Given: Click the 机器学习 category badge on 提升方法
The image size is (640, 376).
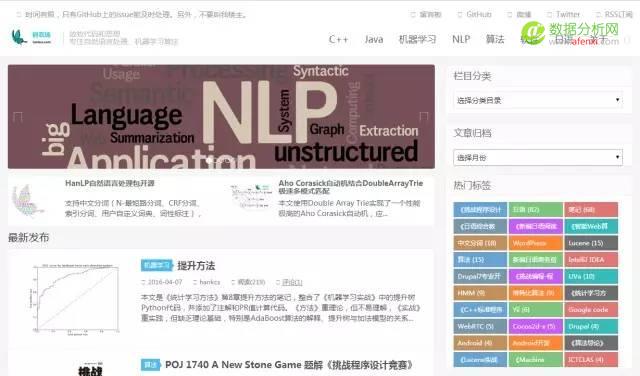Looking at the screenshot, I should coord(157,265).
